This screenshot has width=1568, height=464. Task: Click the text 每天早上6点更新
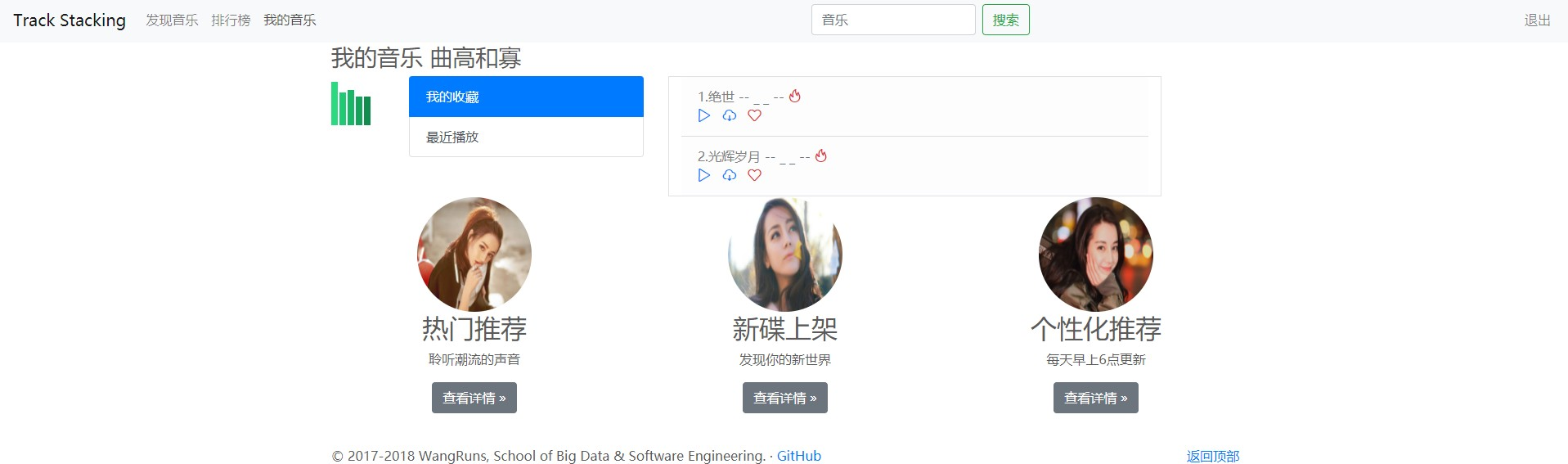point(1096,359)
